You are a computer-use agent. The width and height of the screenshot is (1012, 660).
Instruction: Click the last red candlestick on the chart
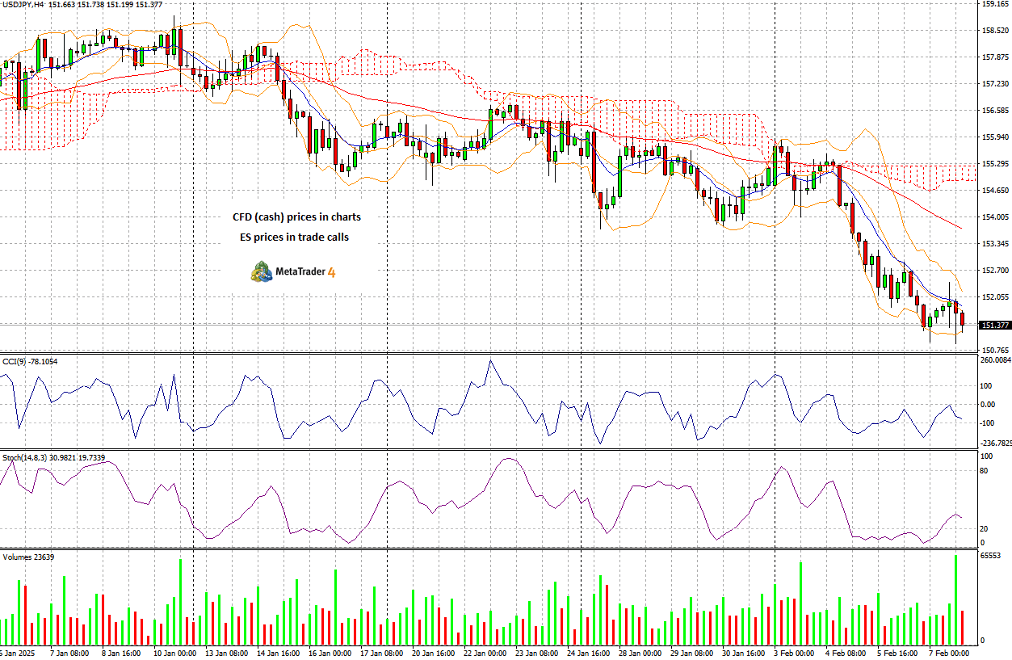coord(962,318)
